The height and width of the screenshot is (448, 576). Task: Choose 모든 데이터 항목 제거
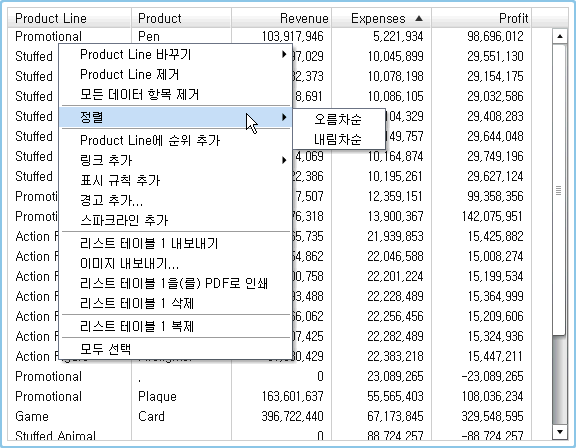[x=176, y=94]
